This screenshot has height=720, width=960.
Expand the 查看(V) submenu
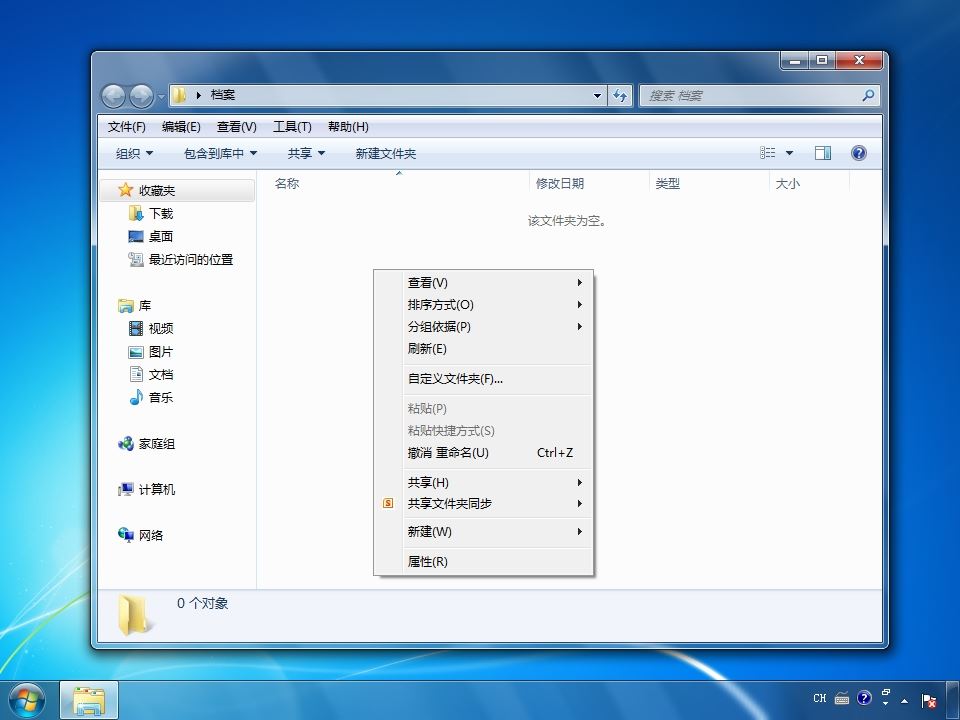(x=579, y=283)
